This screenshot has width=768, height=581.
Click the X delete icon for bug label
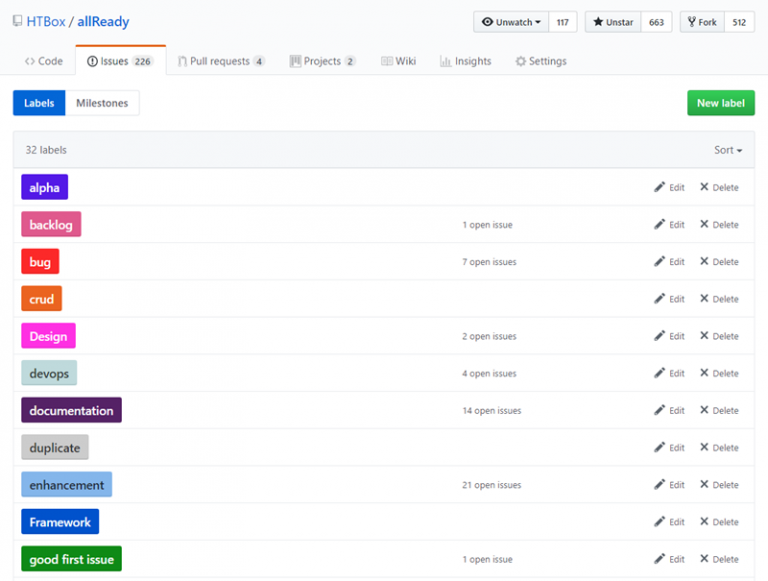[x=704, y=262]
